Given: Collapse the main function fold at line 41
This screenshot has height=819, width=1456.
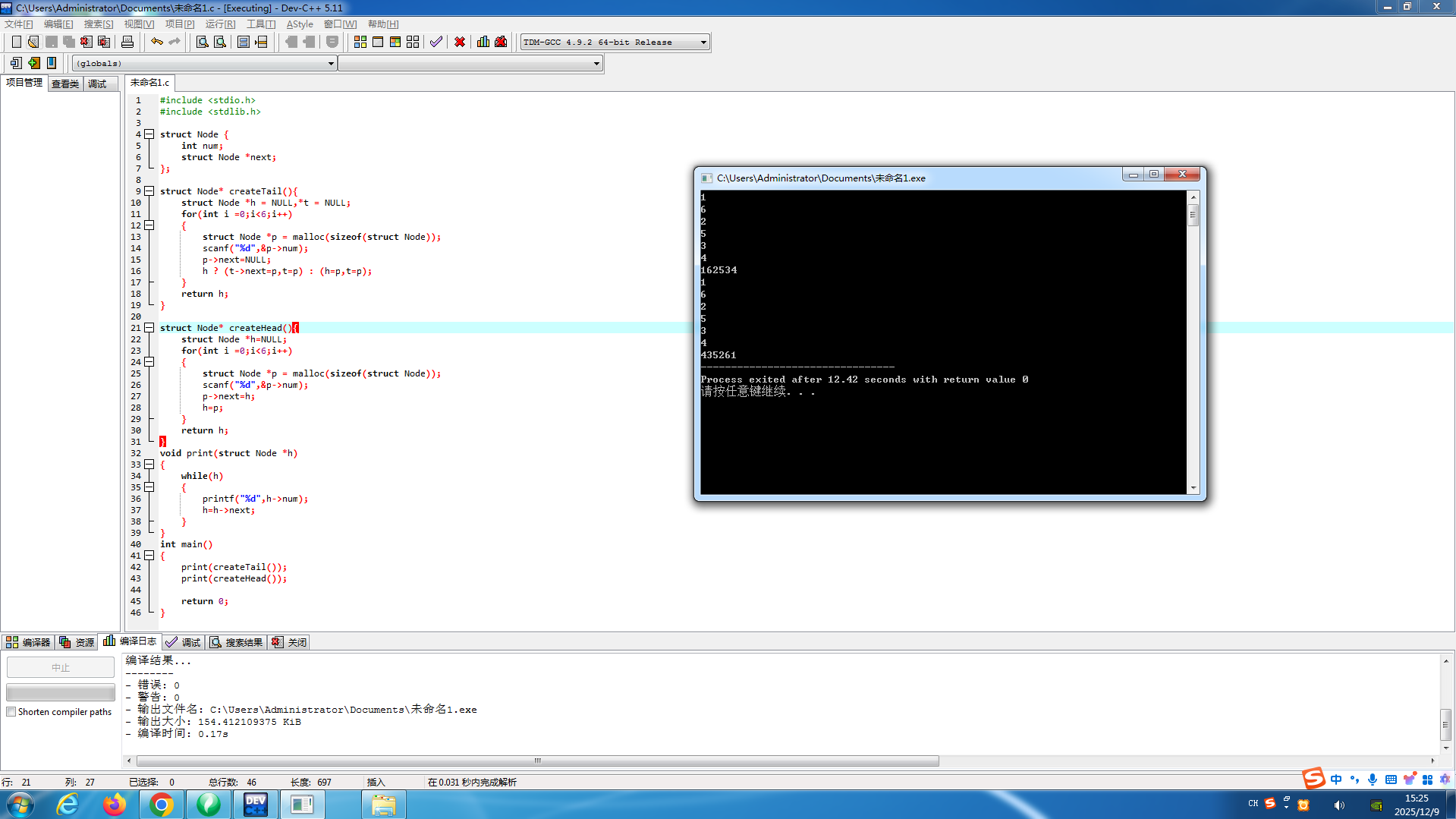Looking at the screenshot, I should 149,556.
